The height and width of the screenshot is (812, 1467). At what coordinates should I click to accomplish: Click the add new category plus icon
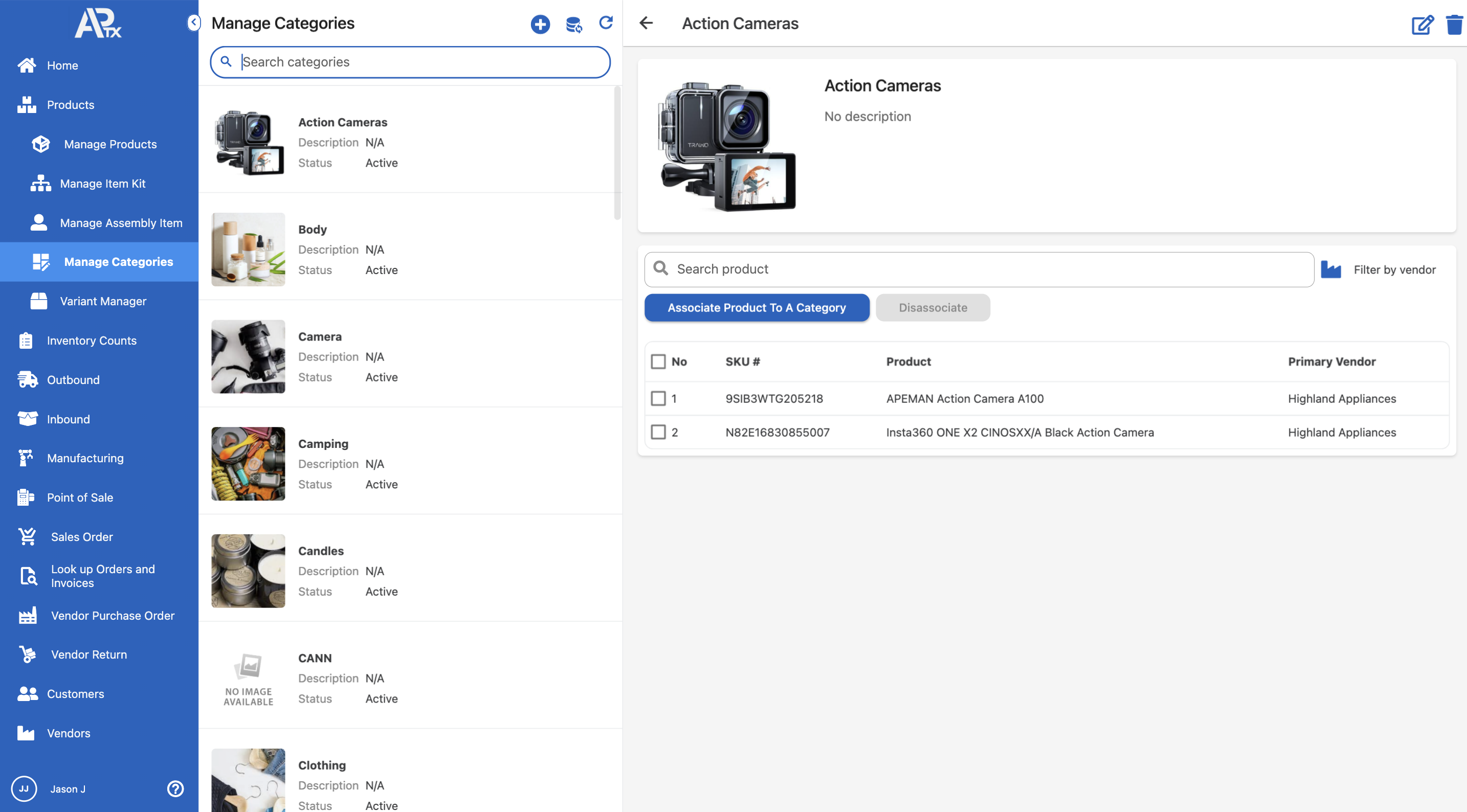[540, 24]
